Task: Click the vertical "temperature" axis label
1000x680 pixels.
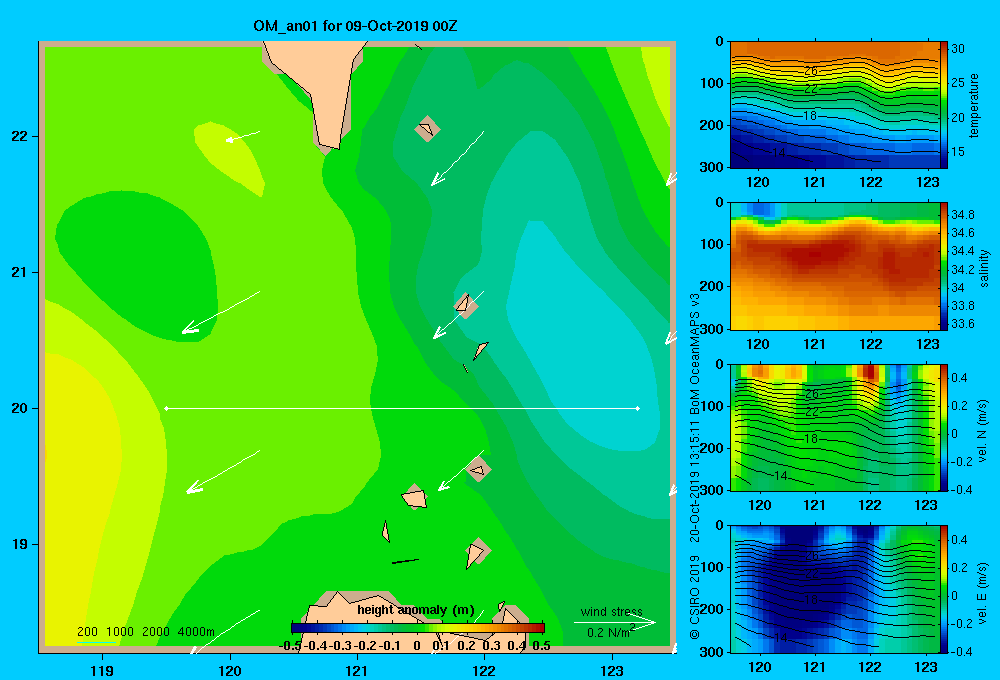Action: 973,105
